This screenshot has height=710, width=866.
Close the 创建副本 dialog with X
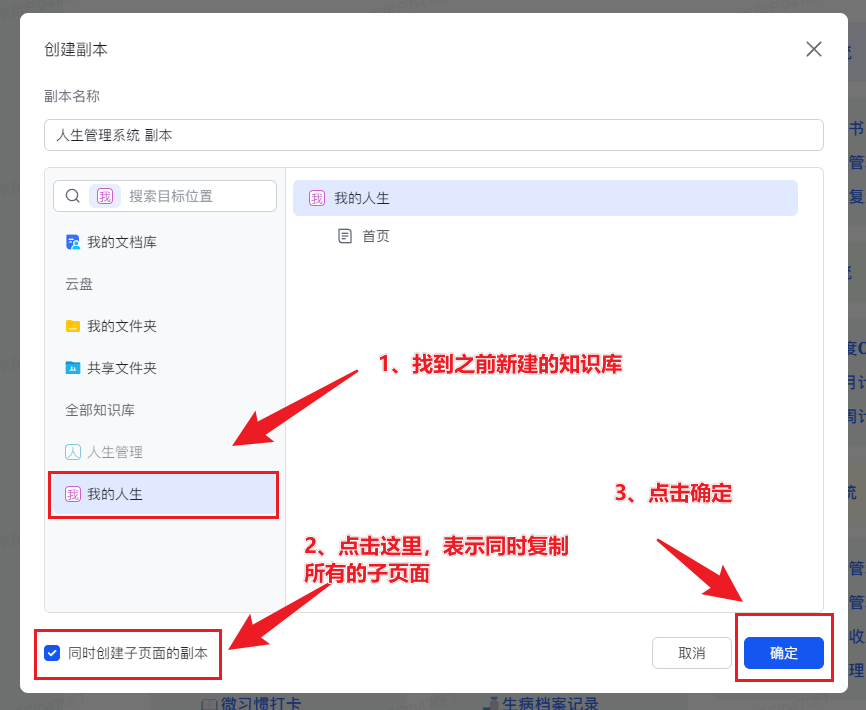[x=814, y=49]
